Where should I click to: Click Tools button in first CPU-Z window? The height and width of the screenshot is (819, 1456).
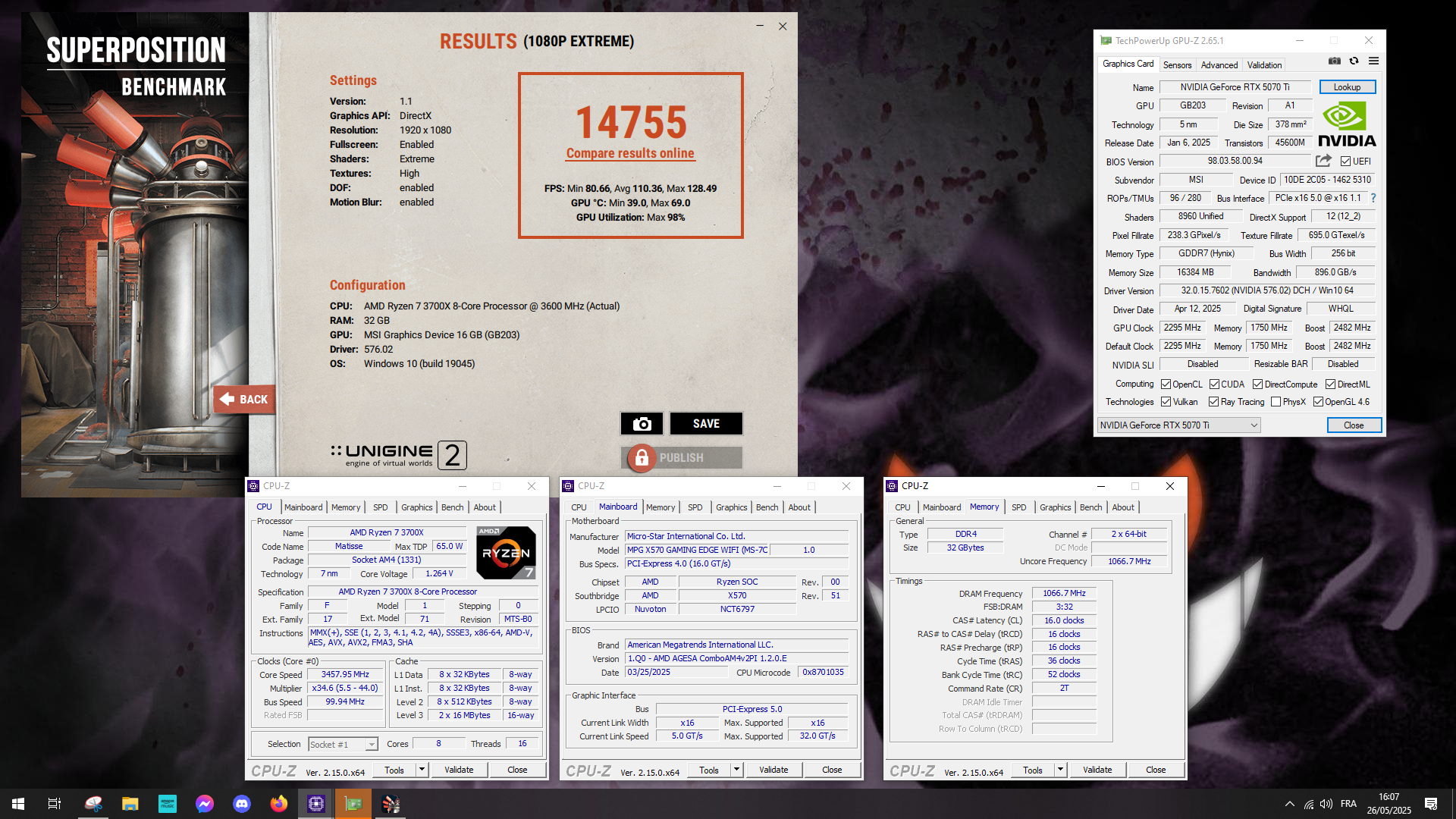pyautogui.click(x=394, y=770)
